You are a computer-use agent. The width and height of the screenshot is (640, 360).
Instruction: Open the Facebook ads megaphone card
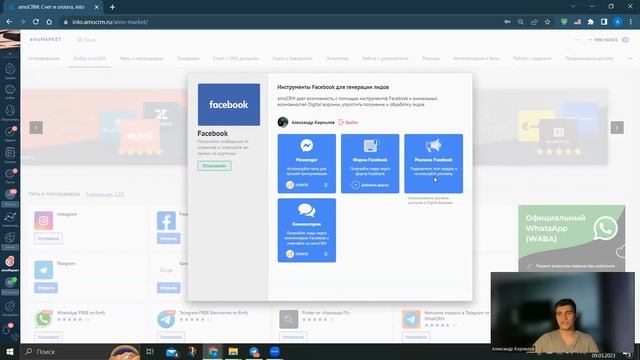(433, 163)
